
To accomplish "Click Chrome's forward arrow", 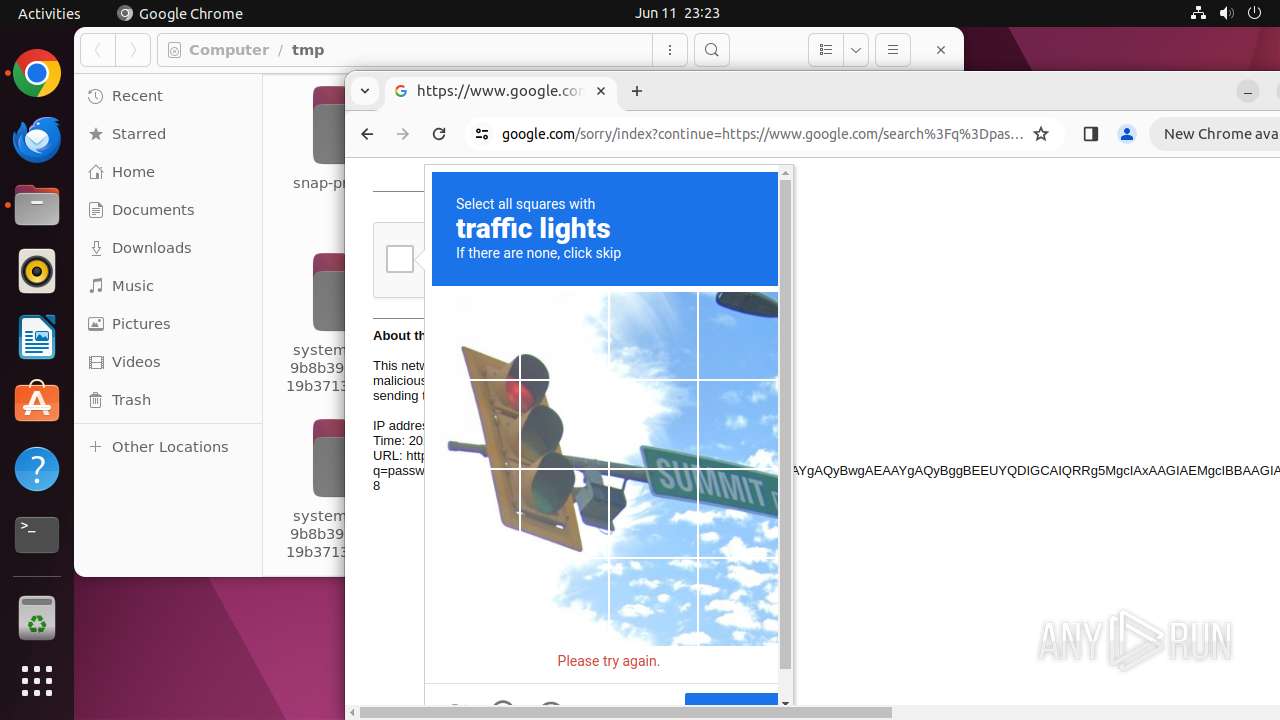I will click(403, 134).
